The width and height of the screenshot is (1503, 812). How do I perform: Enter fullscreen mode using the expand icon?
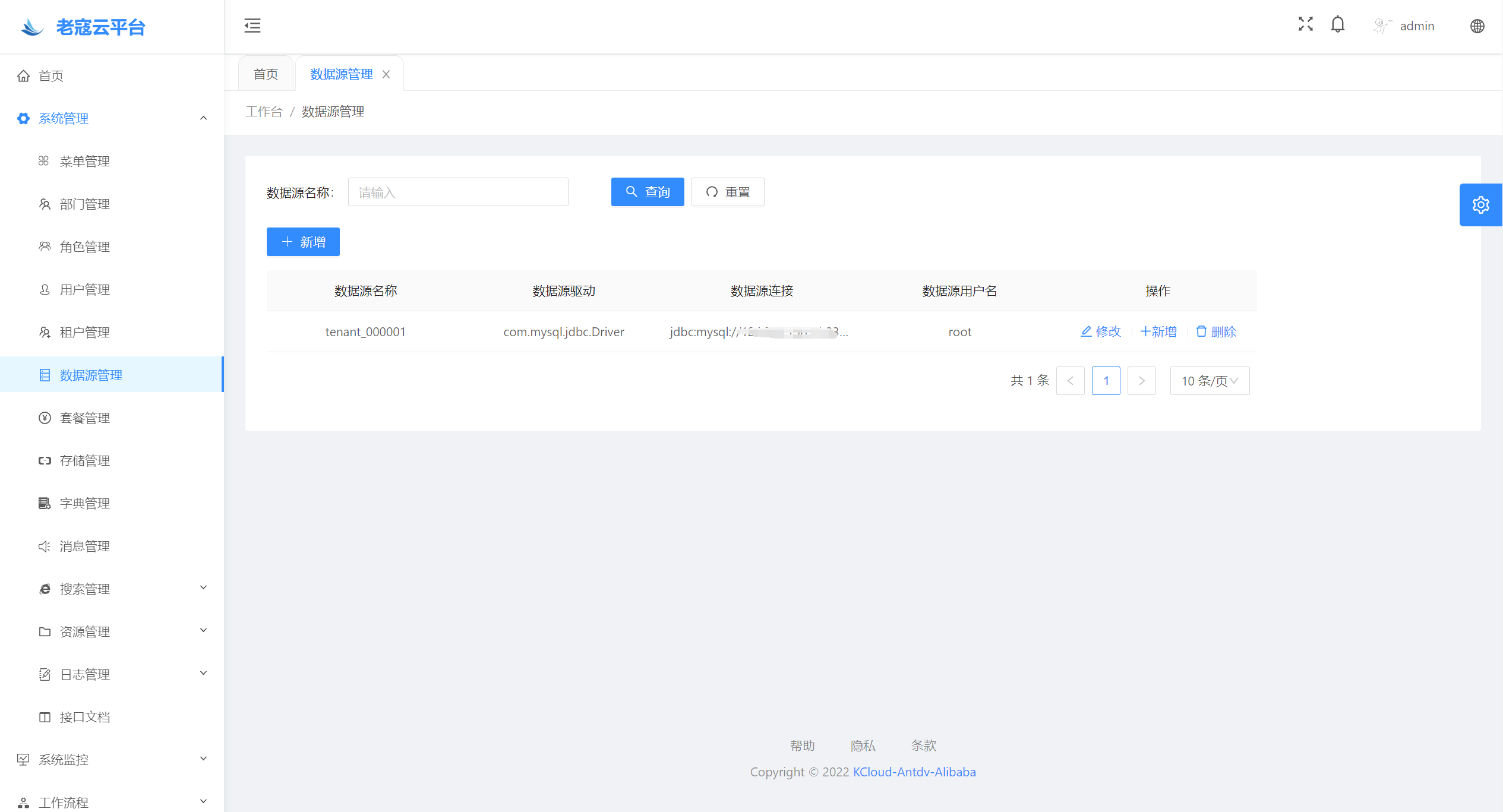click(1305, 24)
